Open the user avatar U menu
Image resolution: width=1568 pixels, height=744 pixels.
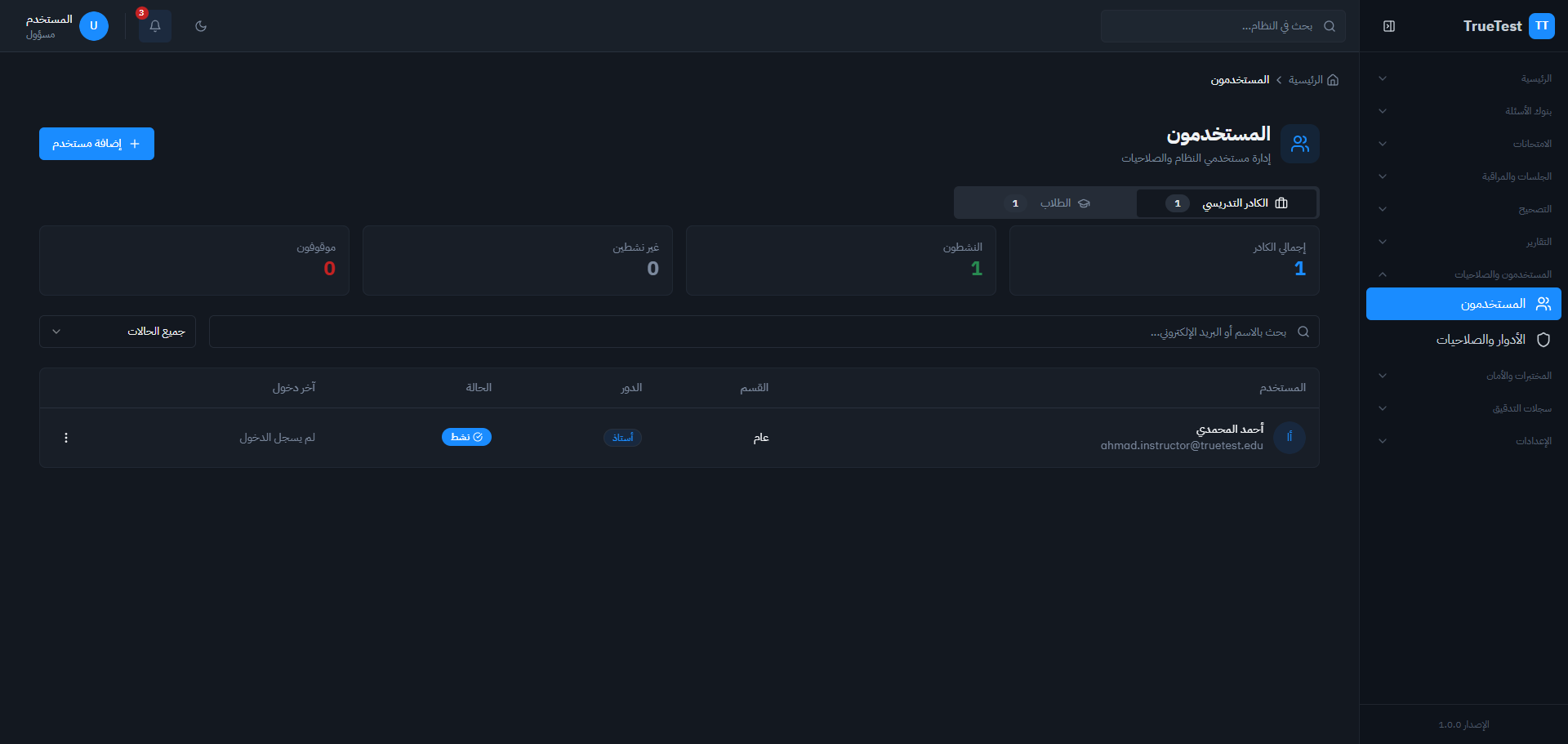point(94,26)
